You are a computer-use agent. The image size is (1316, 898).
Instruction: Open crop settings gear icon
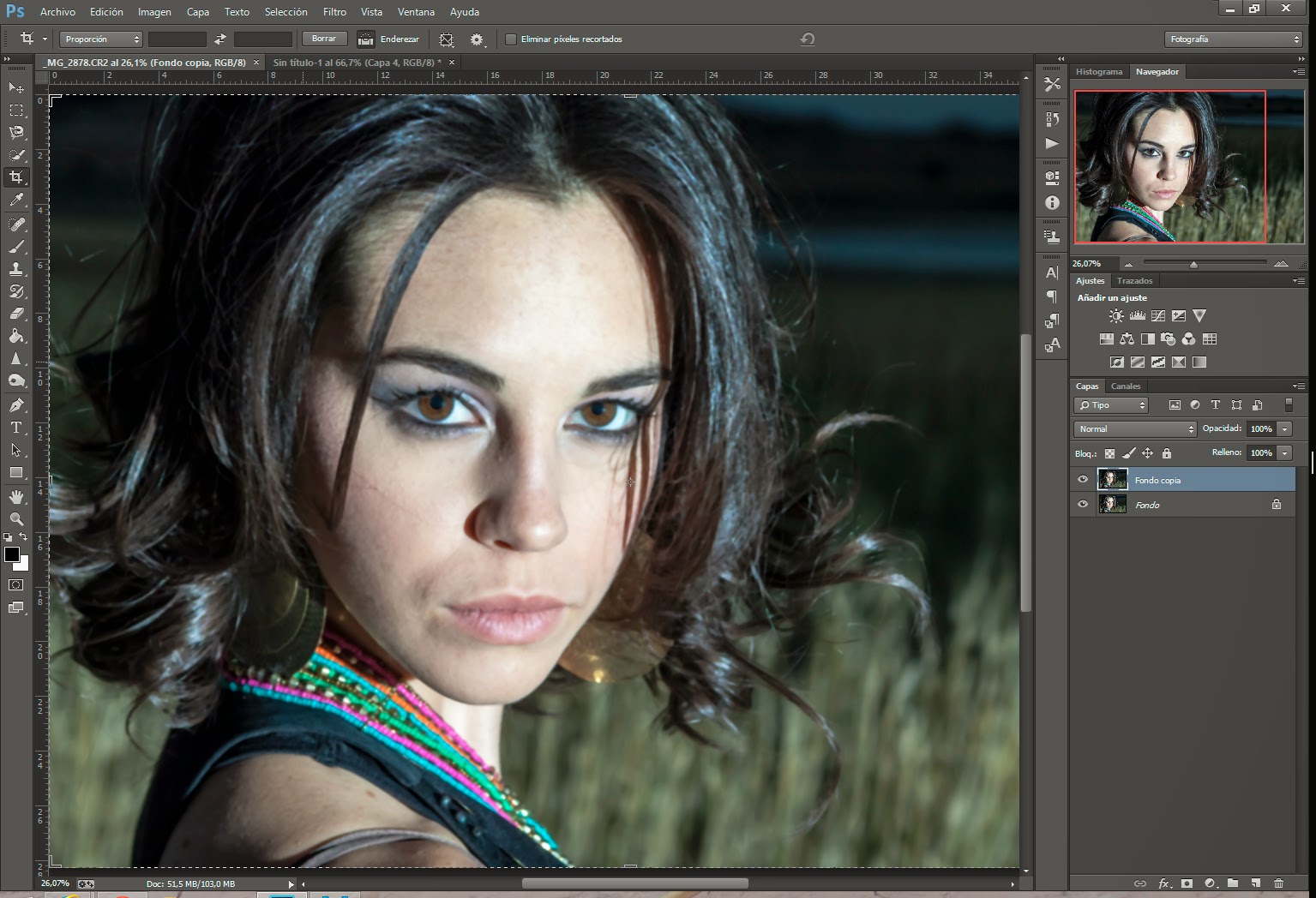point(477,39)
